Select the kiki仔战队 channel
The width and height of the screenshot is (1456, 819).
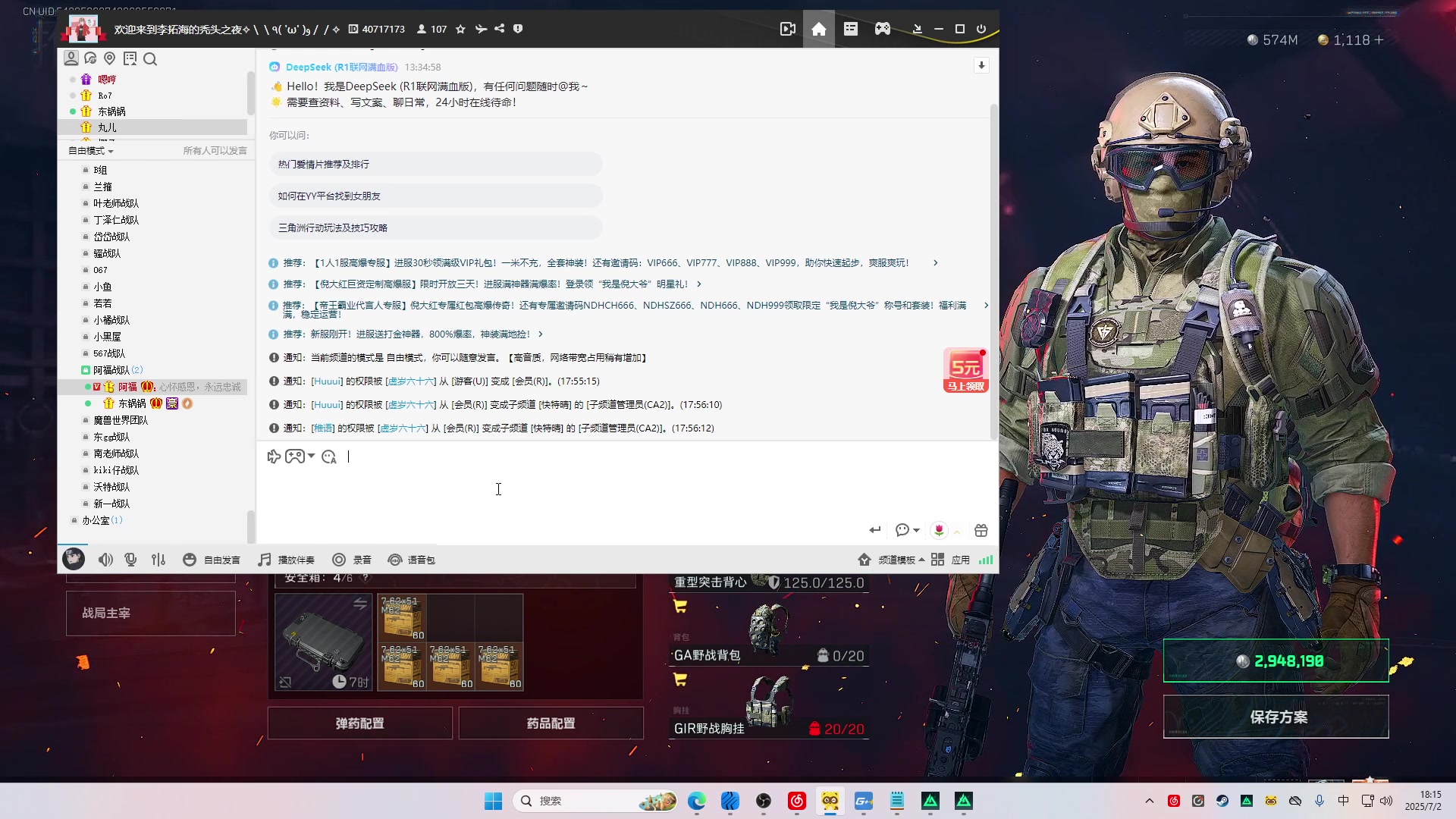(116, 470)
